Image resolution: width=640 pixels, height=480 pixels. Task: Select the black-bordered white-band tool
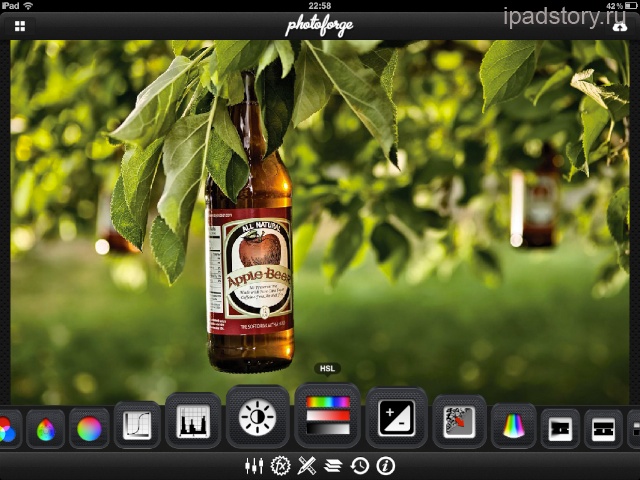tap(603, 429)
